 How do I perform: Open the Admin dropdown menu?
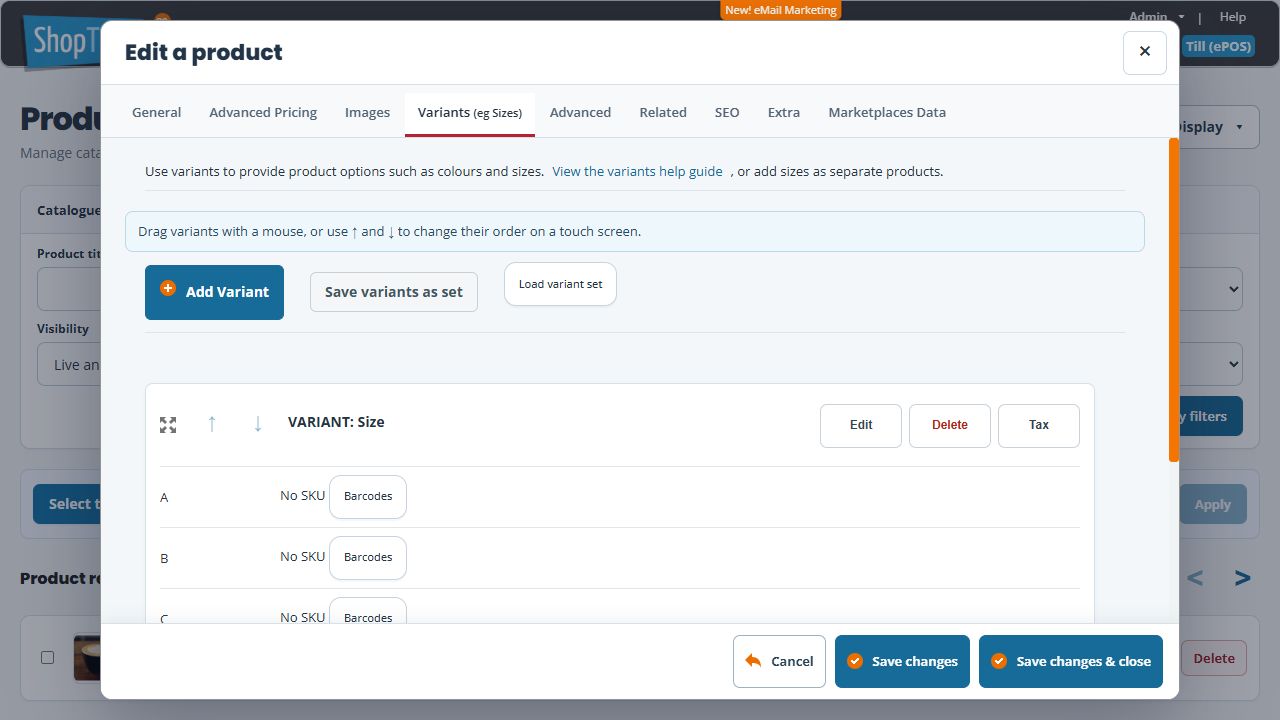(1156, 16)
